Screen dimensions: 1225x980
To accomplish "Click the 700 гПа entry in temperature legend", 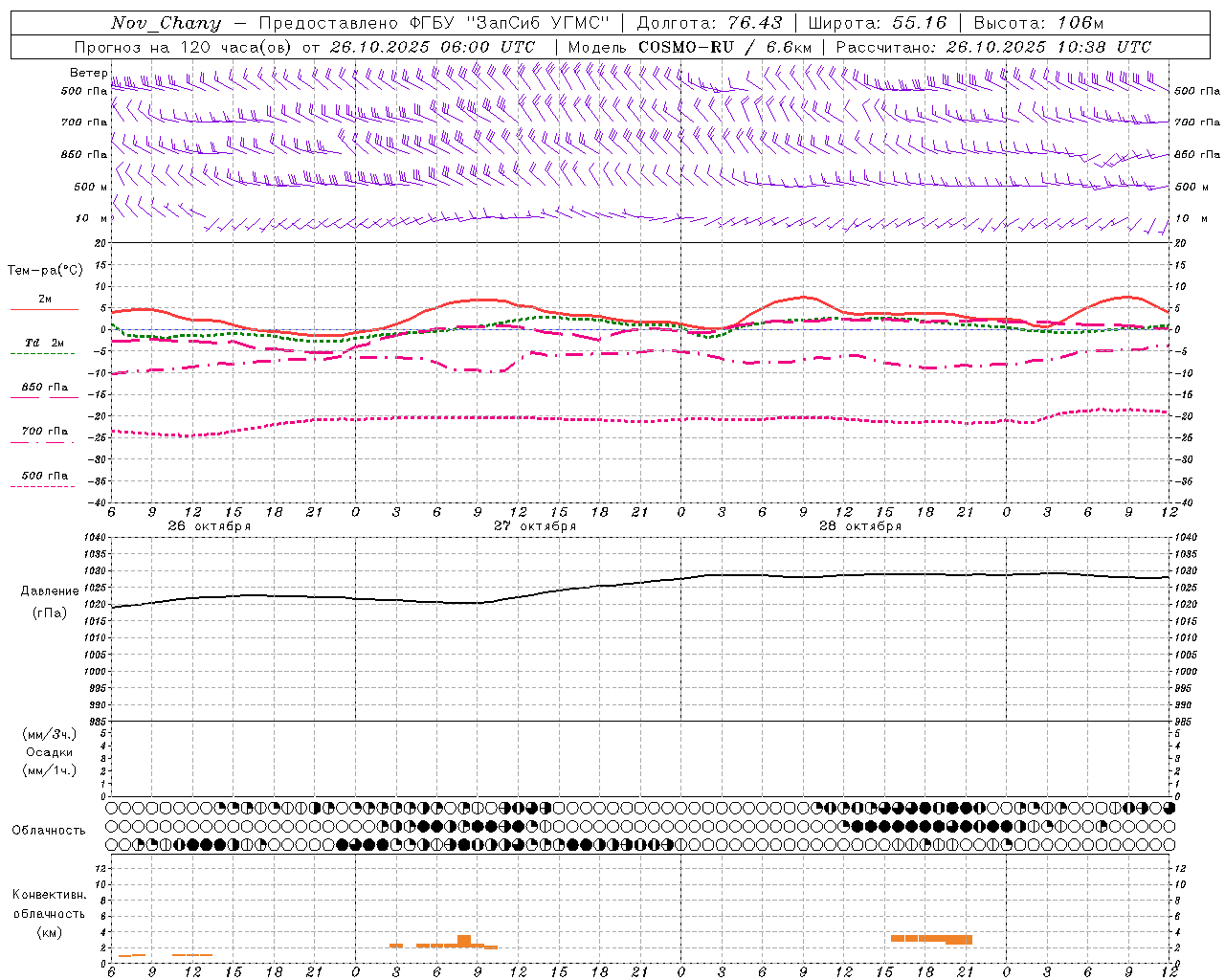I will click(45, 432).
